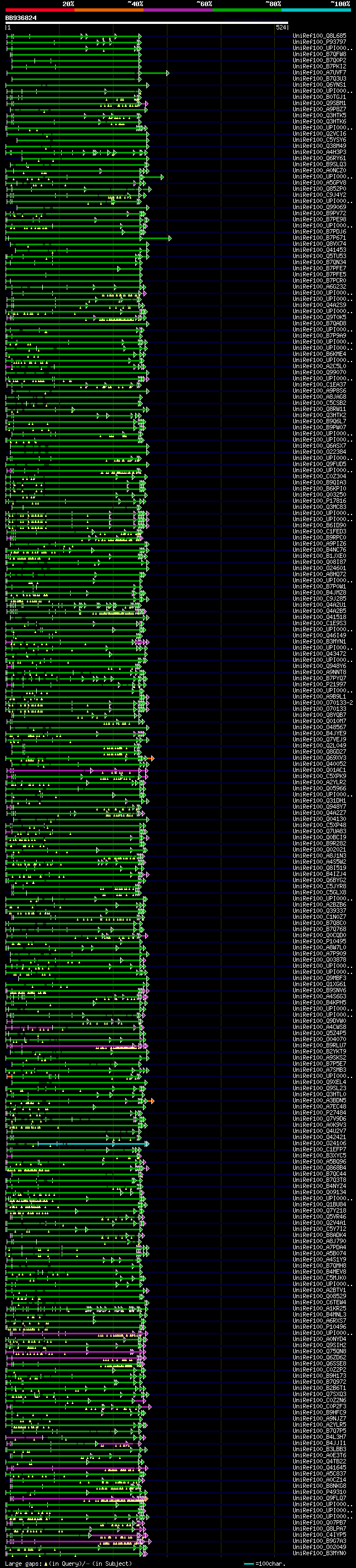Select the UniRef100_B9PV72 label
The height and width of the screenshot is (1568, 356).
pos(319,213)
